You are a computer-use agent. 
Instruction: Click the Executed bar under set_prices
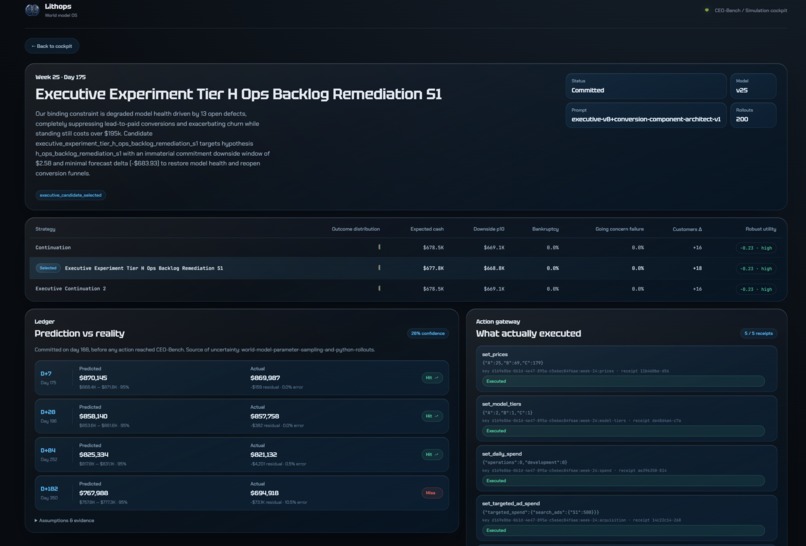point(623,381)
